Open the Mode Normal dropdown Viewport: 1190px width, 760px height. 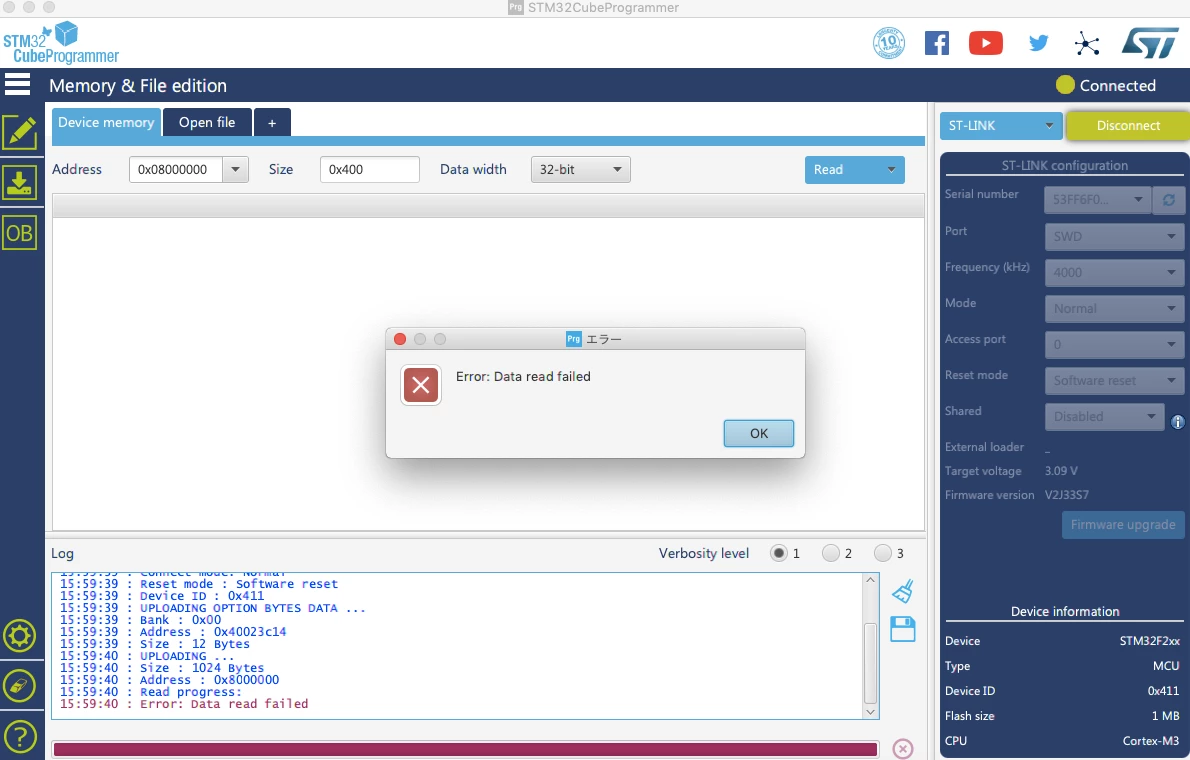(x=1114, y=308)
